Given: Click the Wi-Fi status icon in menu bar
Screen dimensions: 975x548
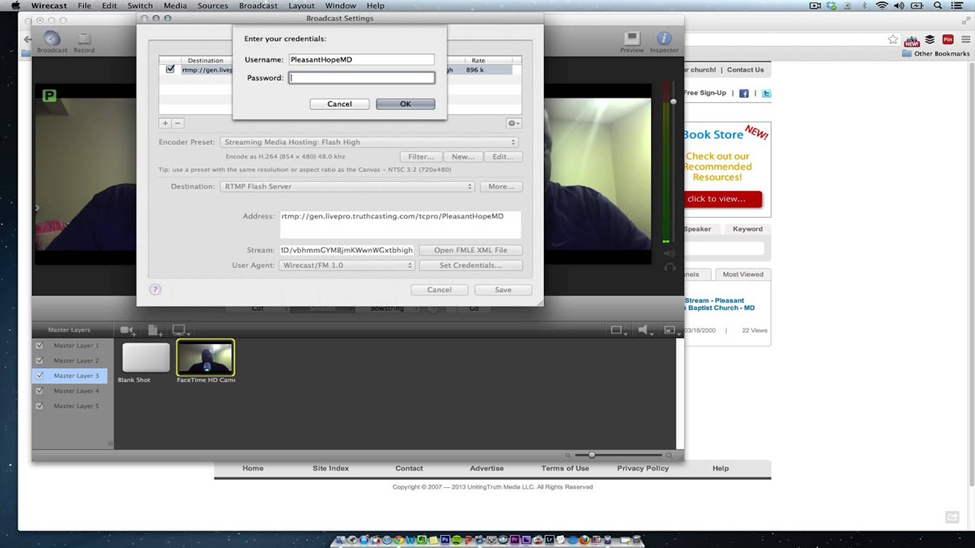Looking at the screenshot, I should (x=882, y=6).
